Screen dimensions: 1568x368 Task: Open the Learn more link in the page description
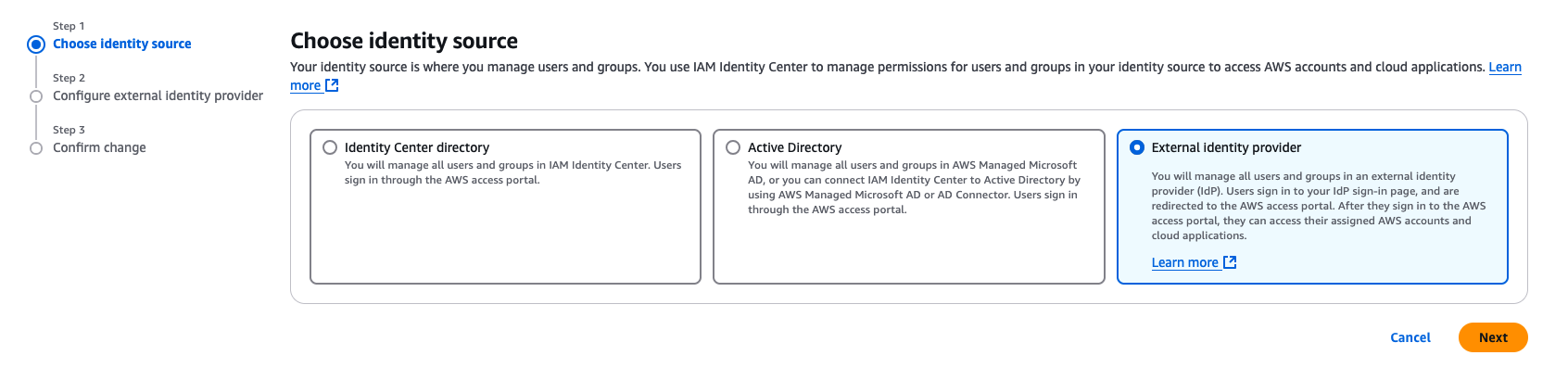[1505, 67]
